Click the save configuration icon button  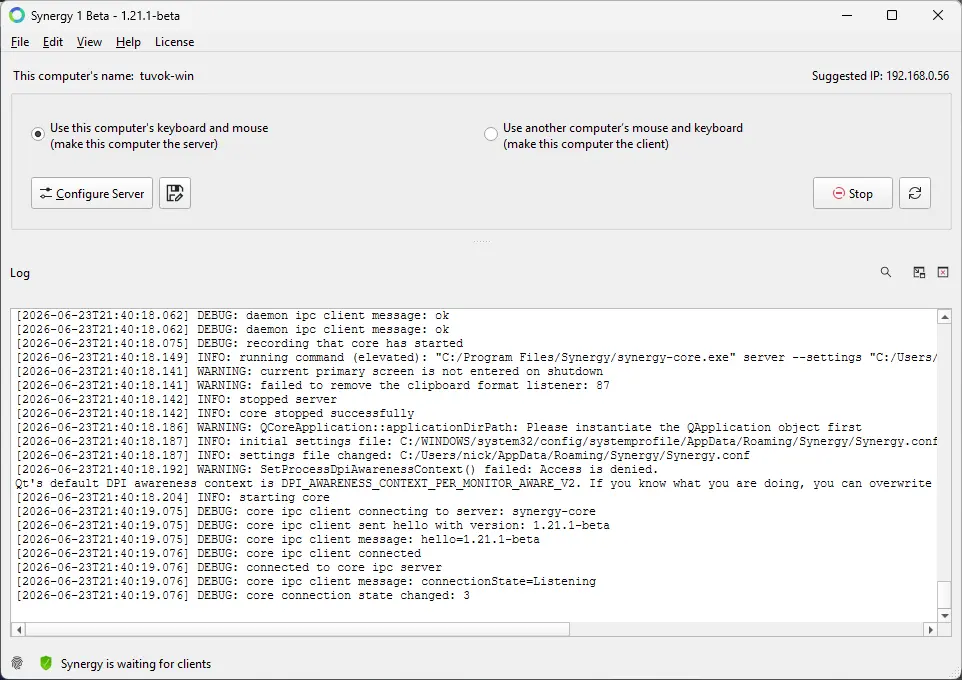coord(175,193)
